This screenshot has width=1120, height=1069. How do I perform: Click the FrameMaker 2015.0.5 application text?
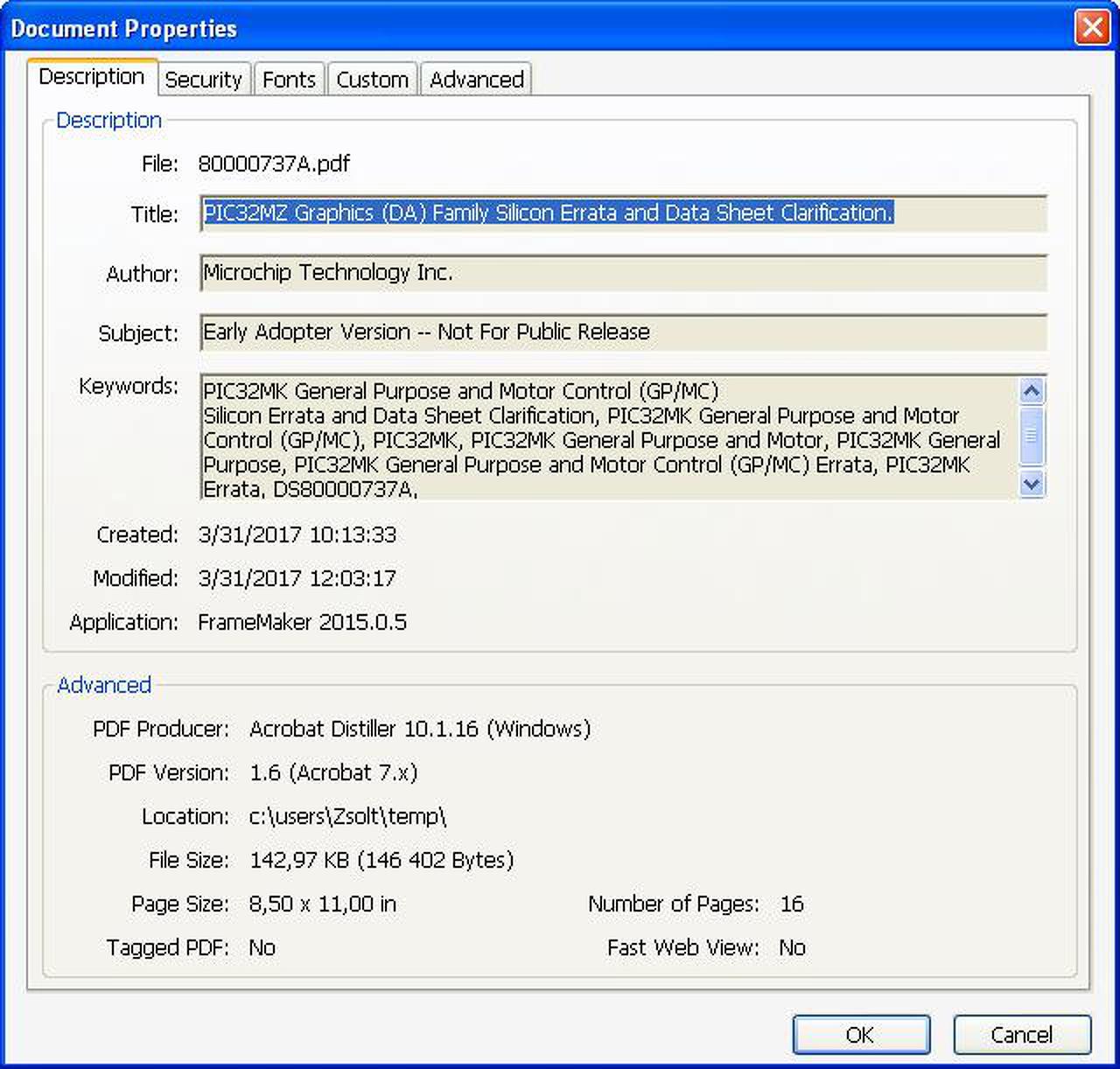click(302, 622)
